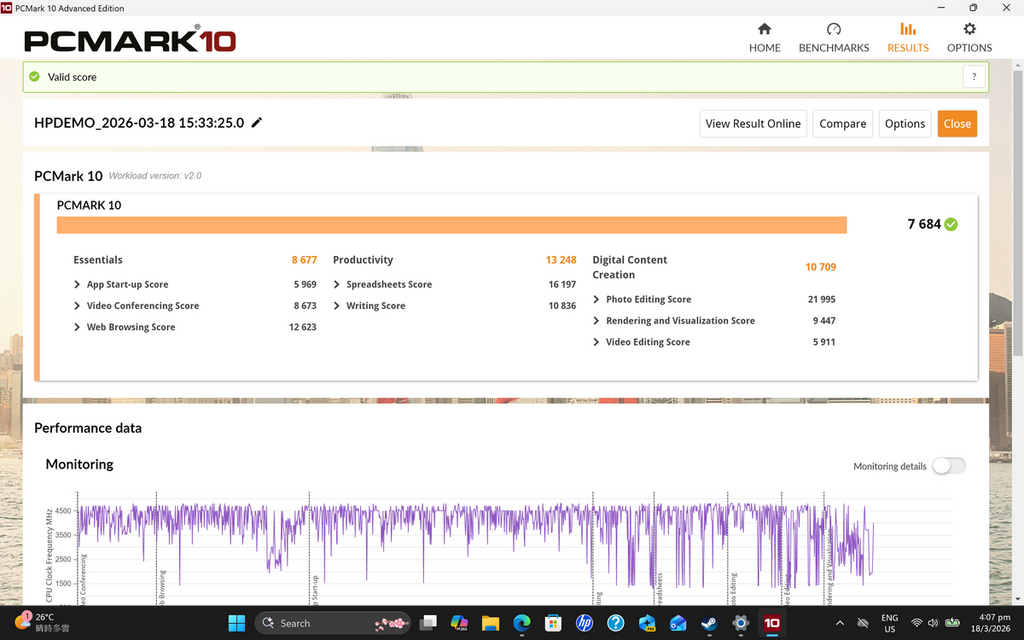Expand the Video Conferencing Score row
This screenshot has width=1024, height=640.
coord(78,306)
